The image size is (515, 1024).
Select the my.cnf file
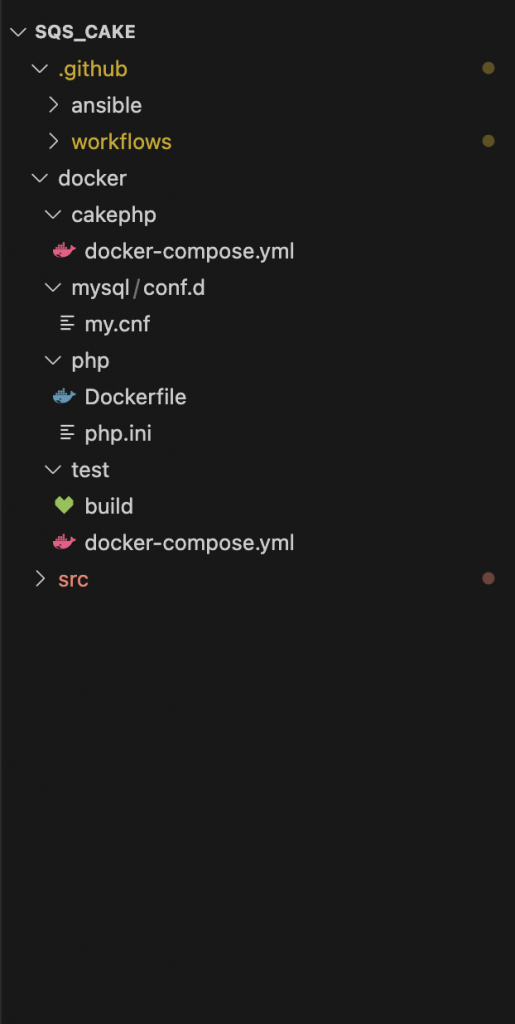pyautogui.click(x=117, y=324)
